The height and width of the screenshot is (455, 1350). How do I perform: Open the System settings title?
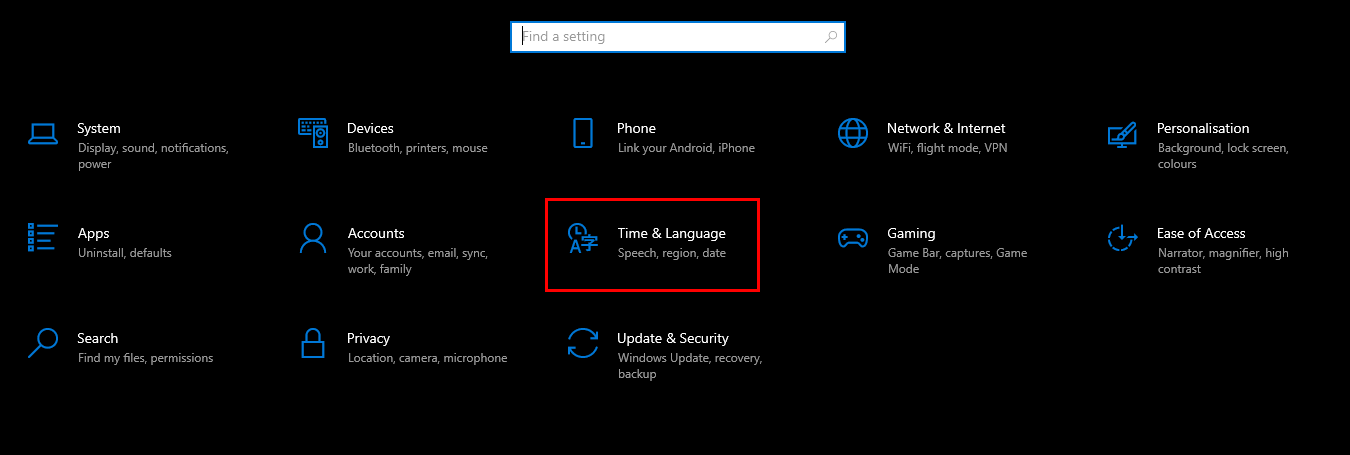pyautogui.click(x=99, y=128)
